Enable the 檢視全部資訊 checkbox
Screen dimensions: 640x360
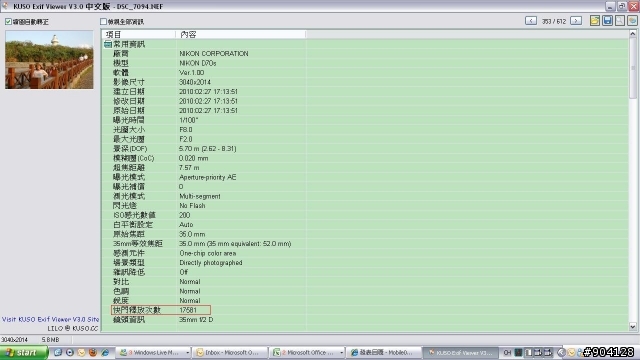click(x=103, y=22)
